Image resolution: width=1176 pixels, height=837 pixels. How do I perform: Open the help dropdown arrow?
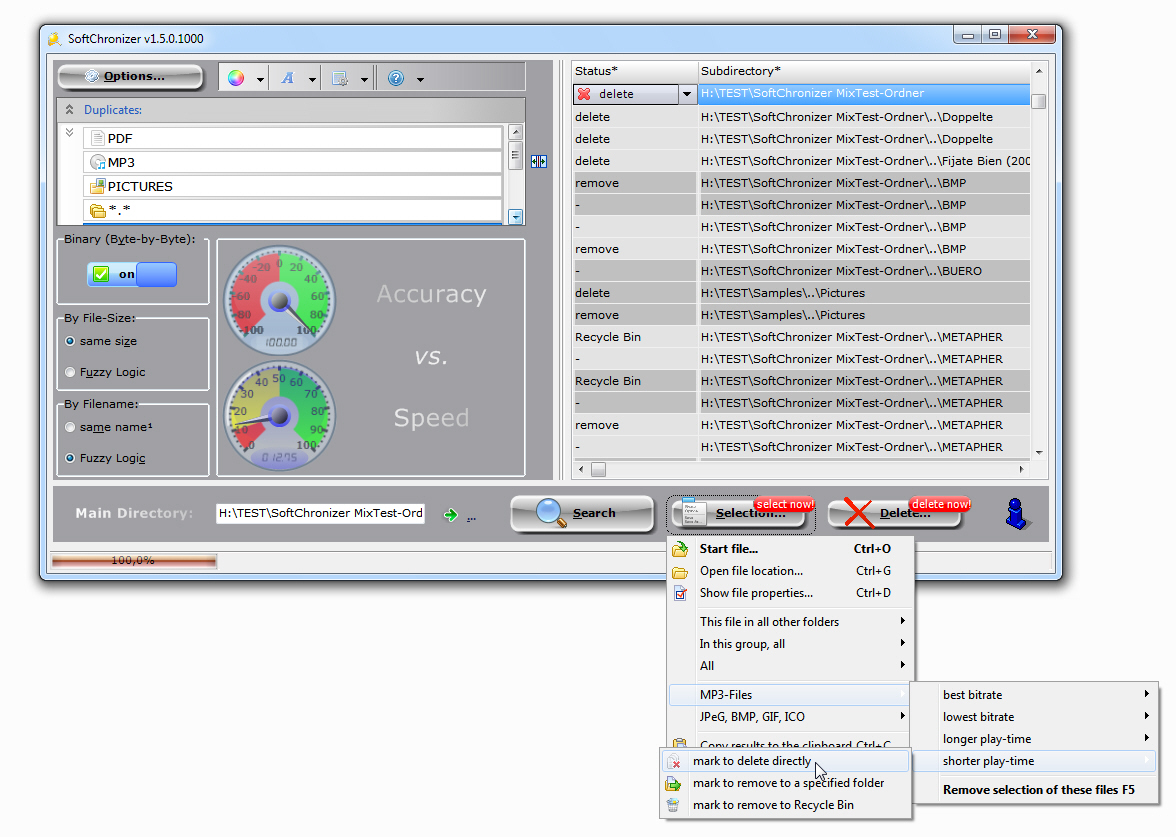pyautogui.click(x=420, y=79)
